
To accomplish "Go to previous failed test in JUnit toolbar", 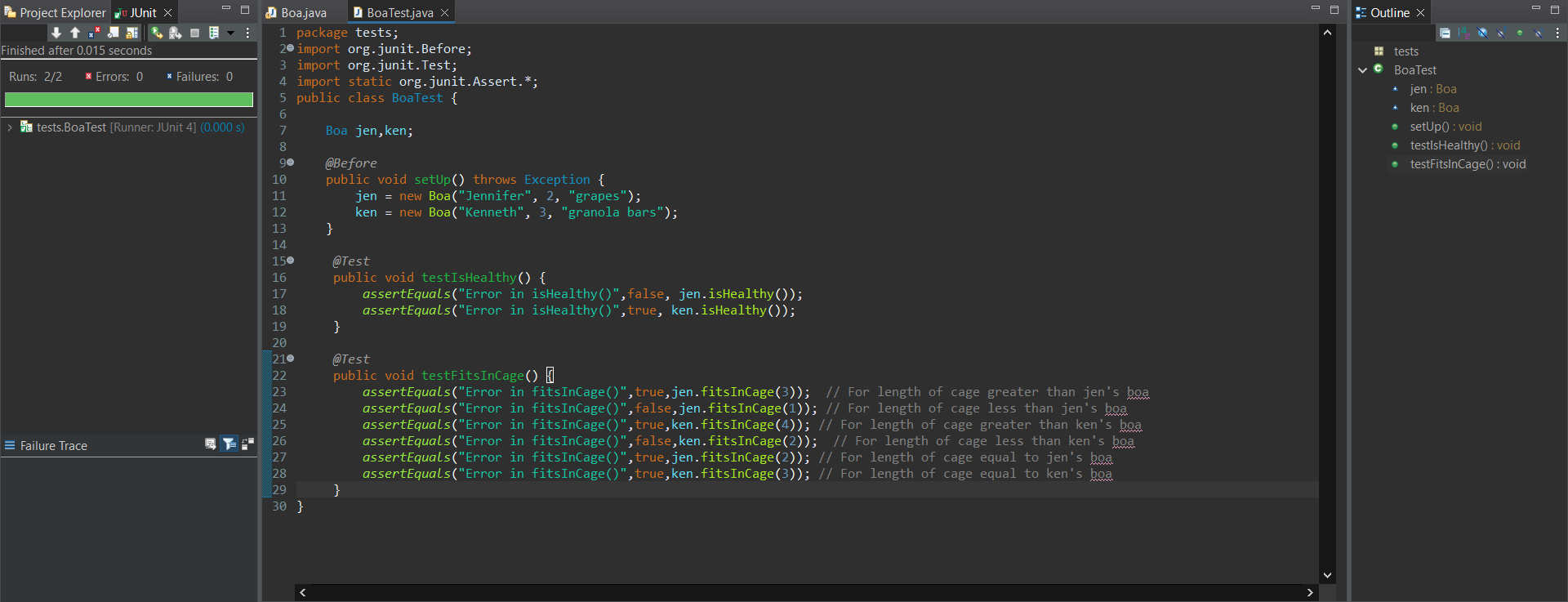I will (75, 33).
